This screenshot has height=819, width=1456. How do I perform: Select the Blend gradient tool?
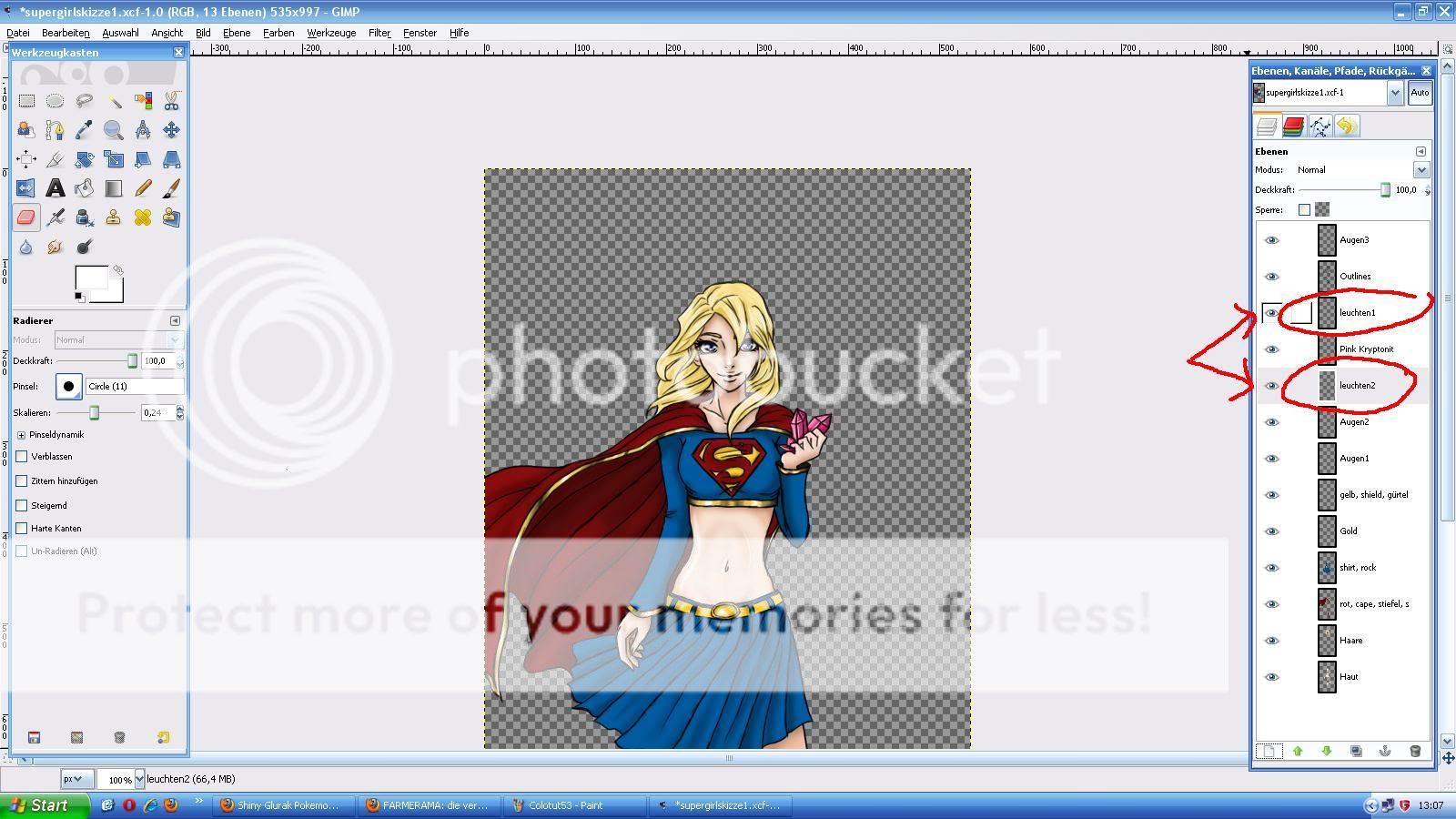pos(114,188)
